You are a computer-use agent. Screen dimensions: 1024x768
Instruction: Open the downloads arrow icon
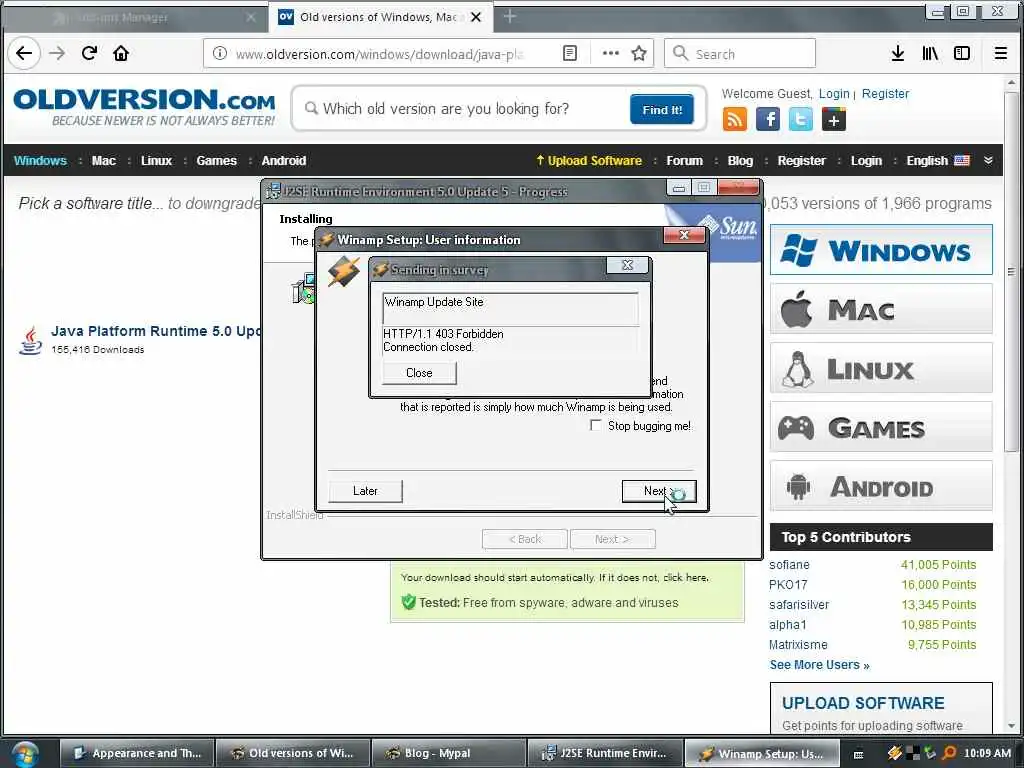898,54
